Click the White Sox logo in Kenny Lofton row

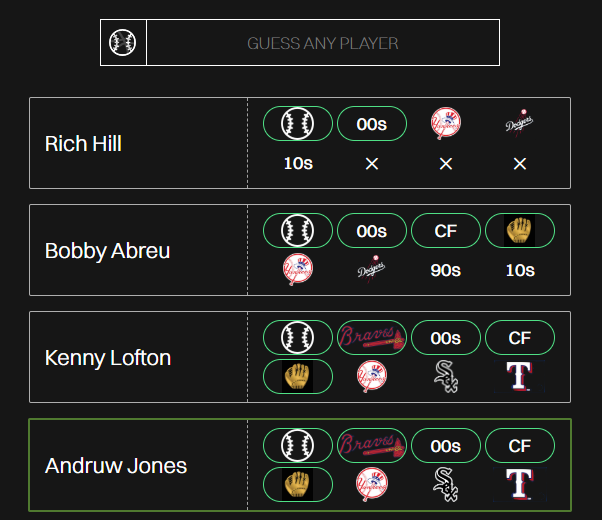click(x=446, y=377)
